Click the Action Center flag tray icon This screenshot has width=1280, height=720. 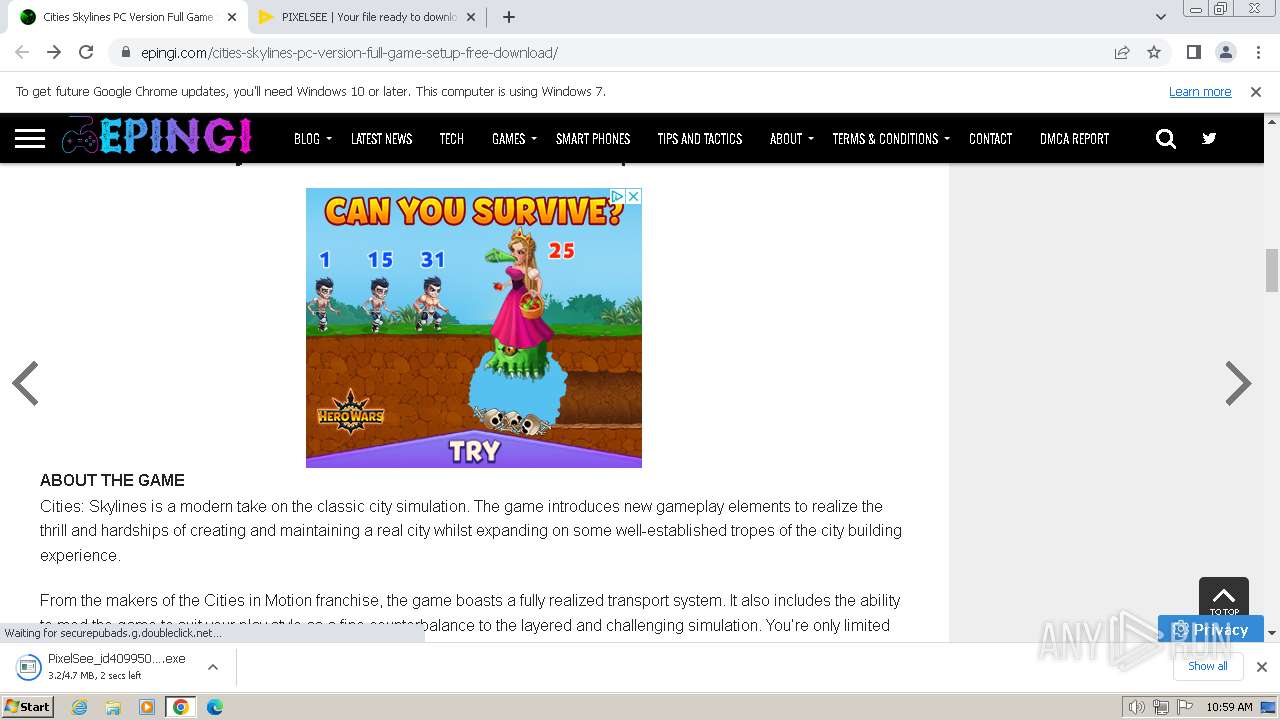(1185, 707)
